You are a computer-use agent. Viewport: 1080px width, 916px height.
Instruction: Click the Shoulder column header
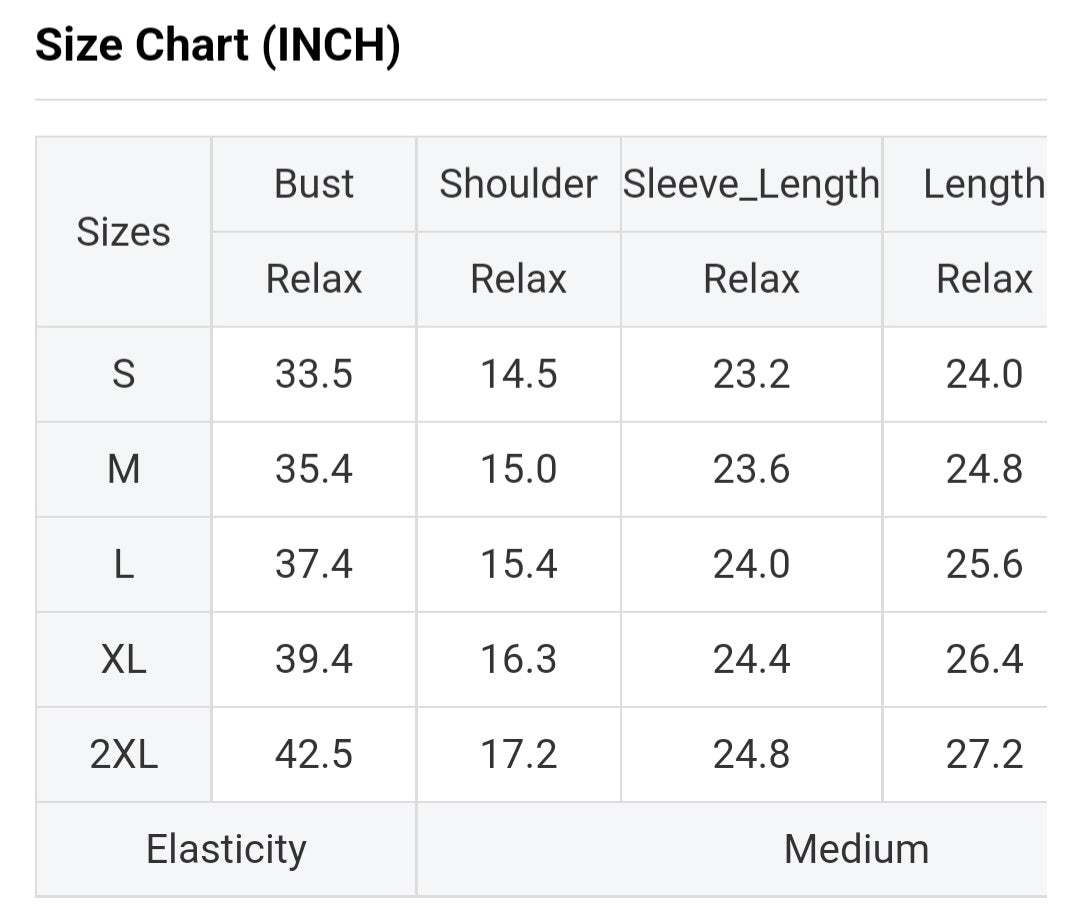click(x=518, y=185)
